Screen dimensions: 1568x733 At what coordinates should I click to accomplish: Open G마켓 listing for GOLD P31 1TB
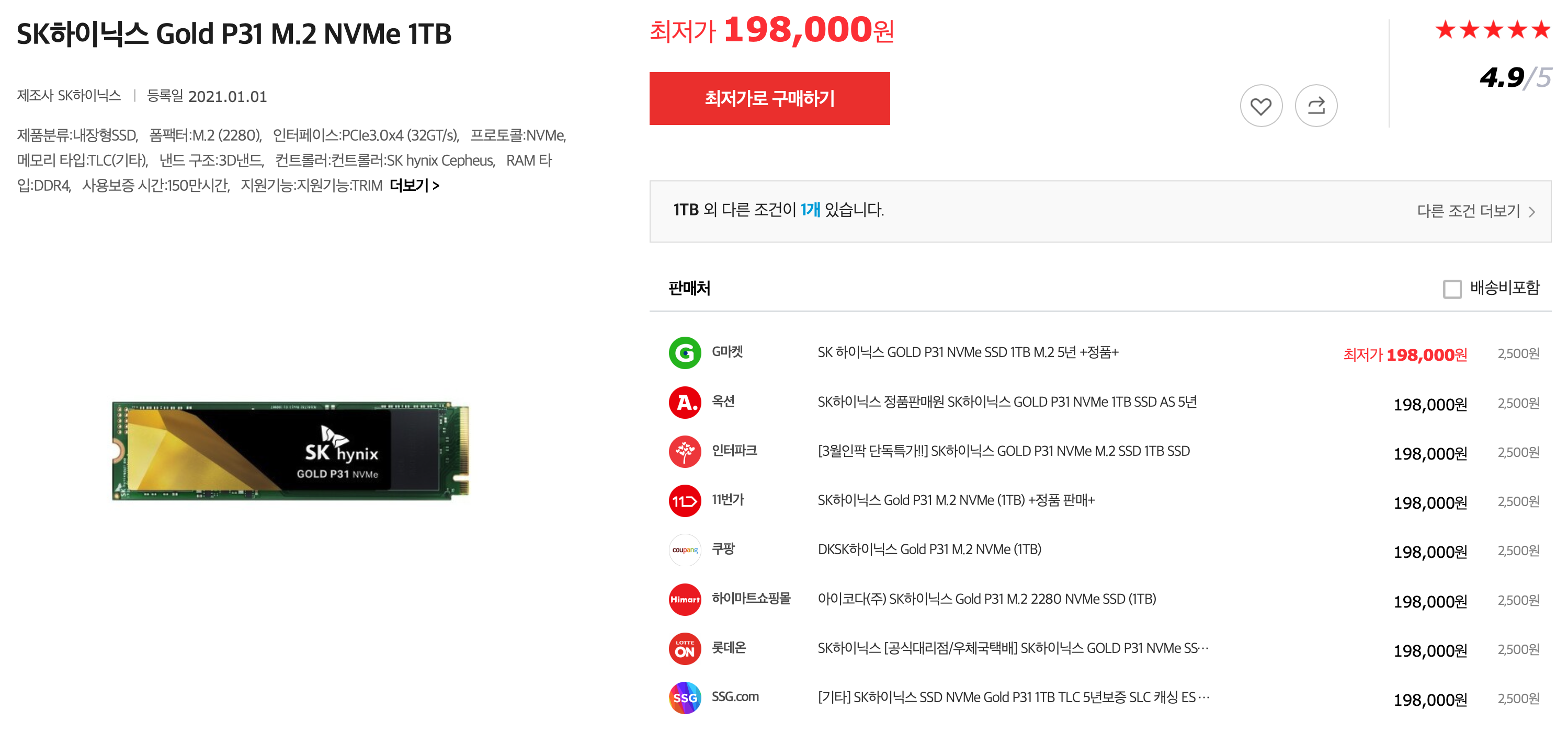(x=968, y=352)
